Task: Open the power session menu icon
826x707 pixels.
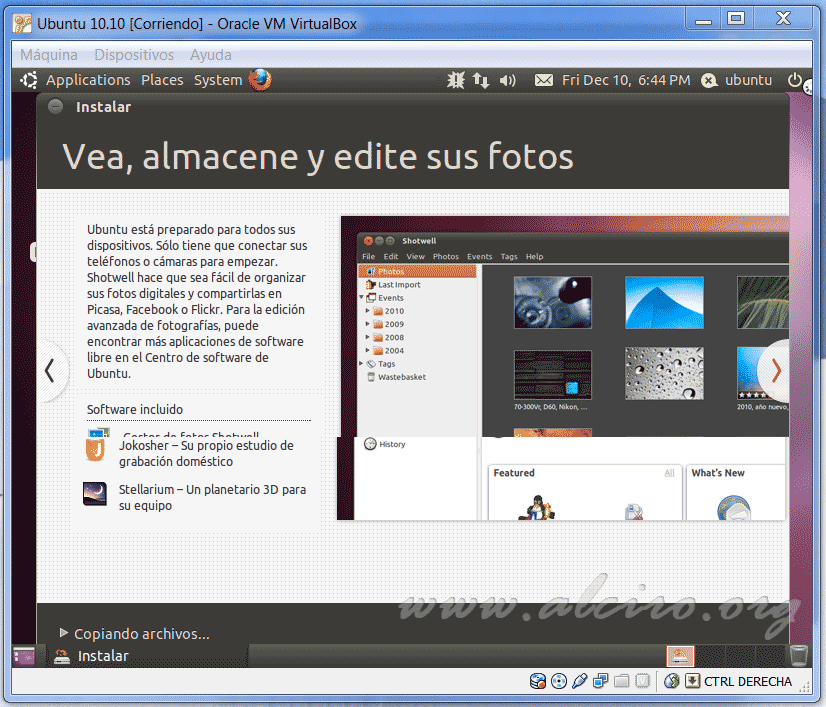Action: (x=795, y=80)
